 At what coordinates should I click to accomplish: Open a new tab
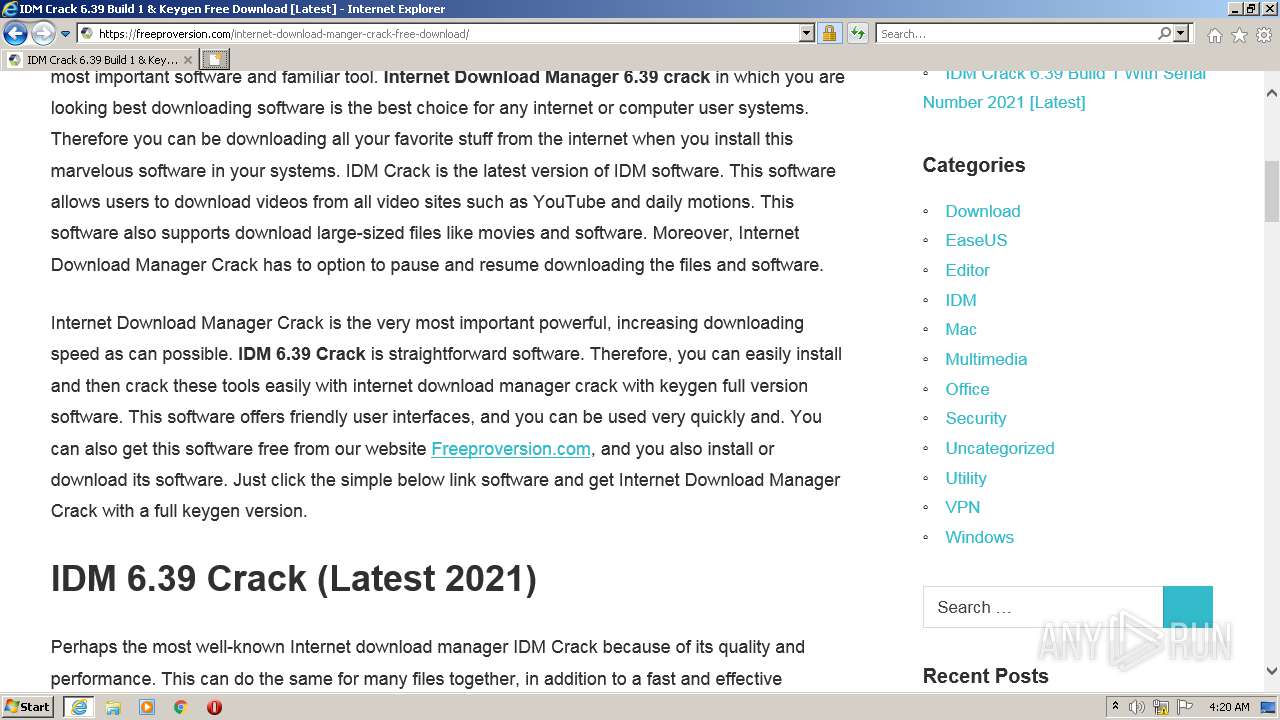coord(215,60)
